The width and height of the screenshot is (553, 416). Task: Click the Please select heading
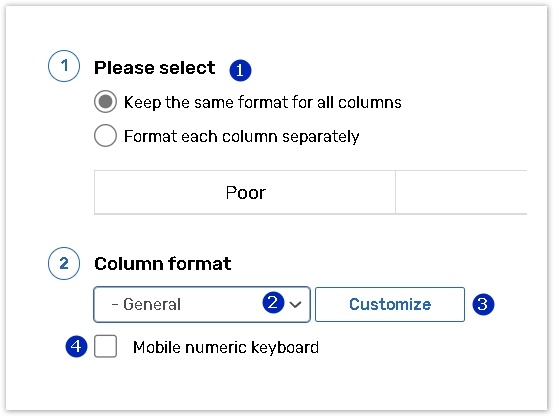(154, 68)
